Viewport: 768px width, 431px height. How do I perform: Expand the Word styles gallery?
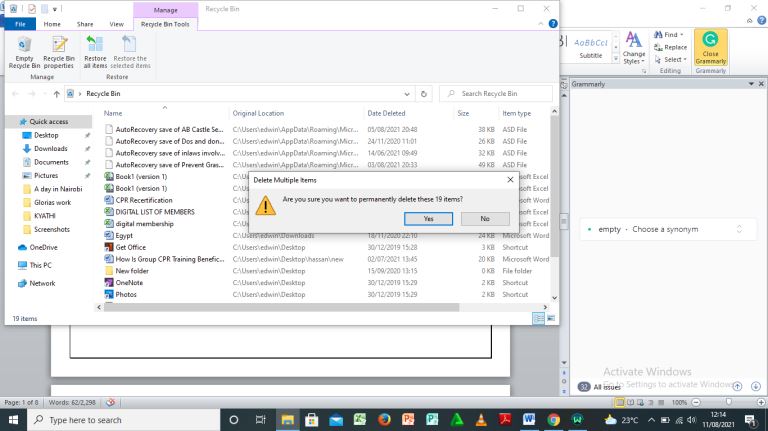click(616, 58)
